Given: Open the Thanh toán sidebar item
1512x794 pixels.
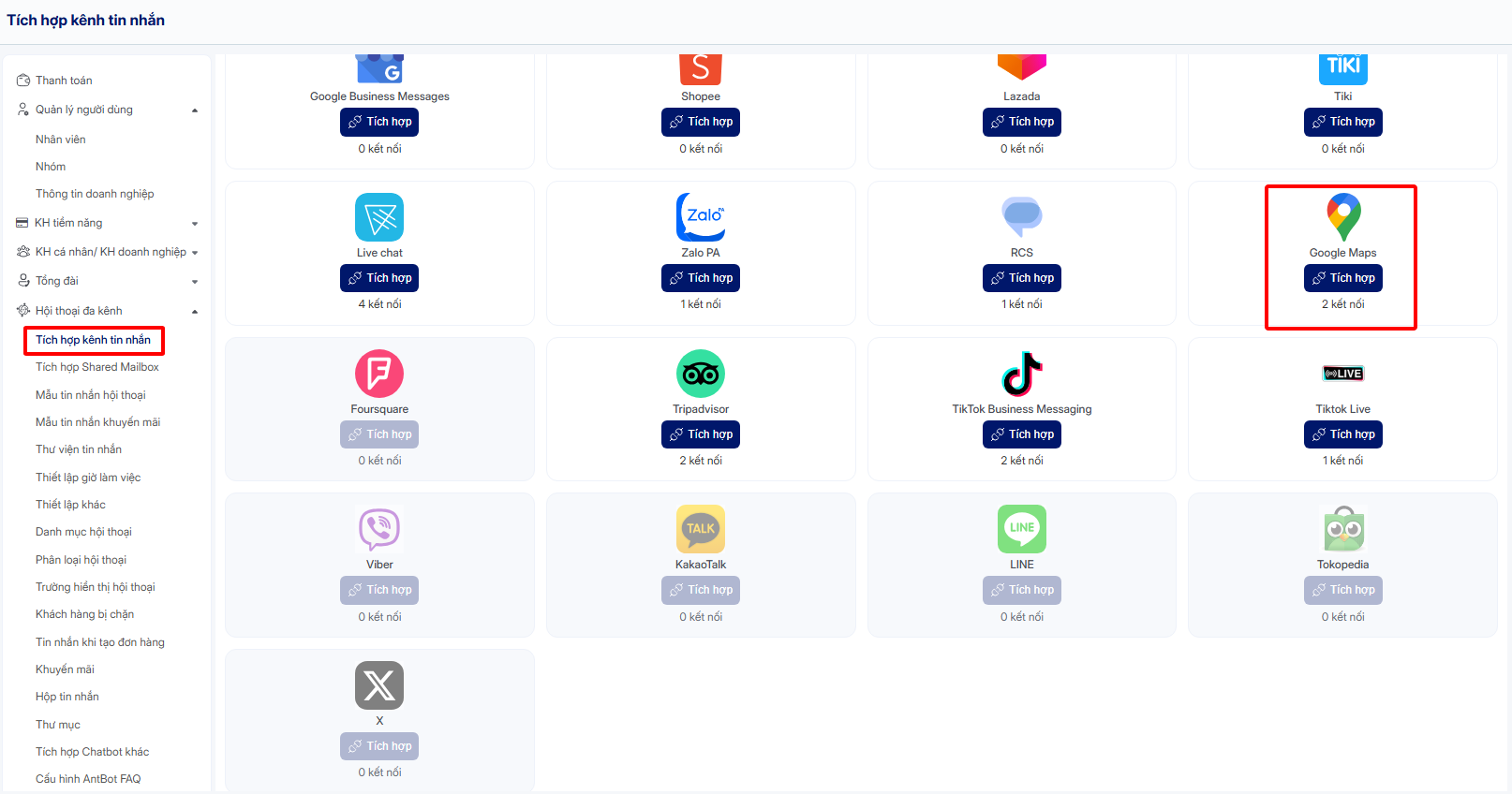Looking at the screenshot, I should (64, 81).
